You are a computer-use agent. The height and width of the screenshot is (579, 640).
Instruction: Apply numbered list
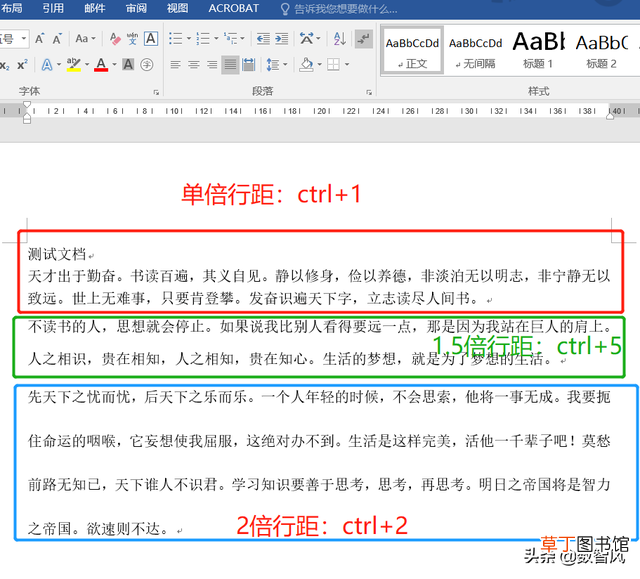tap(203, 39)
